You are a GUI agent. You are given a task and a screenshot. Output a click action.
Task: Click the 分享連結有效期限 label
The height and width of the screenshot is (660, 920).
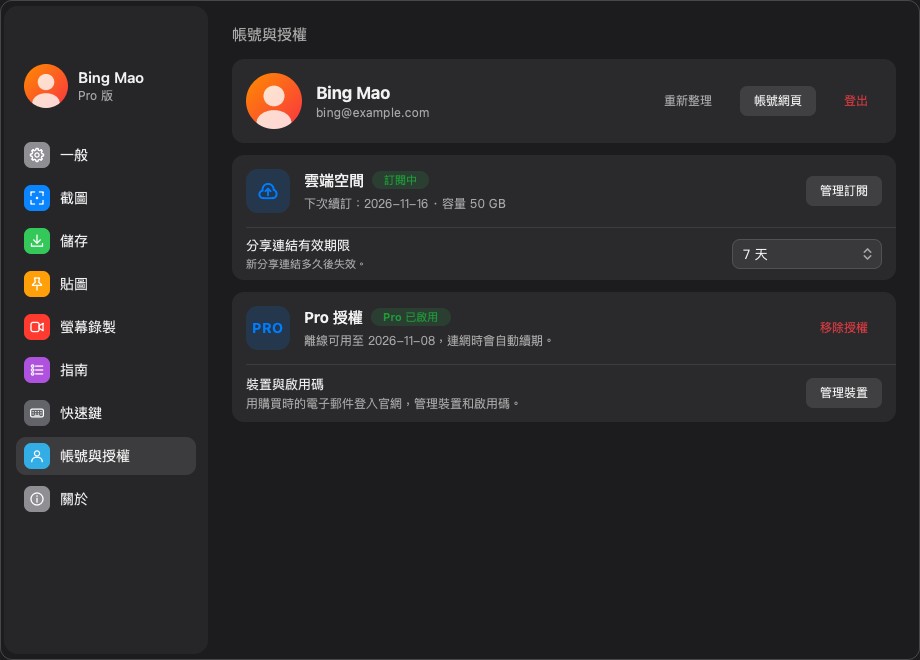[298, 245]
